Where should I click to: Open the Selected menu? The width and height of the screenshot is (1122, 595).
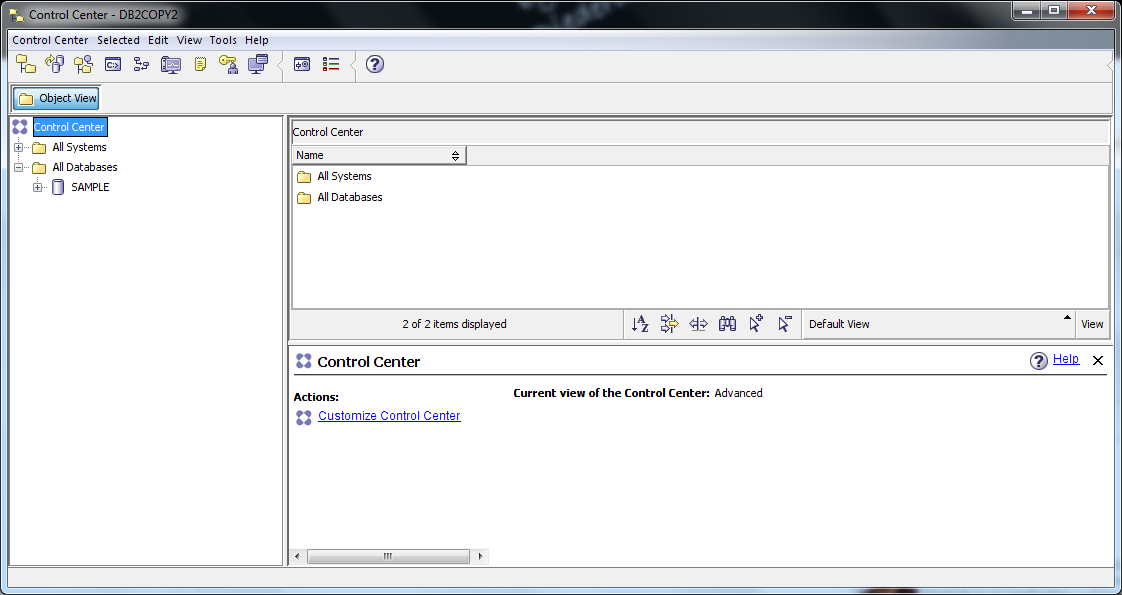pos(118,40)
